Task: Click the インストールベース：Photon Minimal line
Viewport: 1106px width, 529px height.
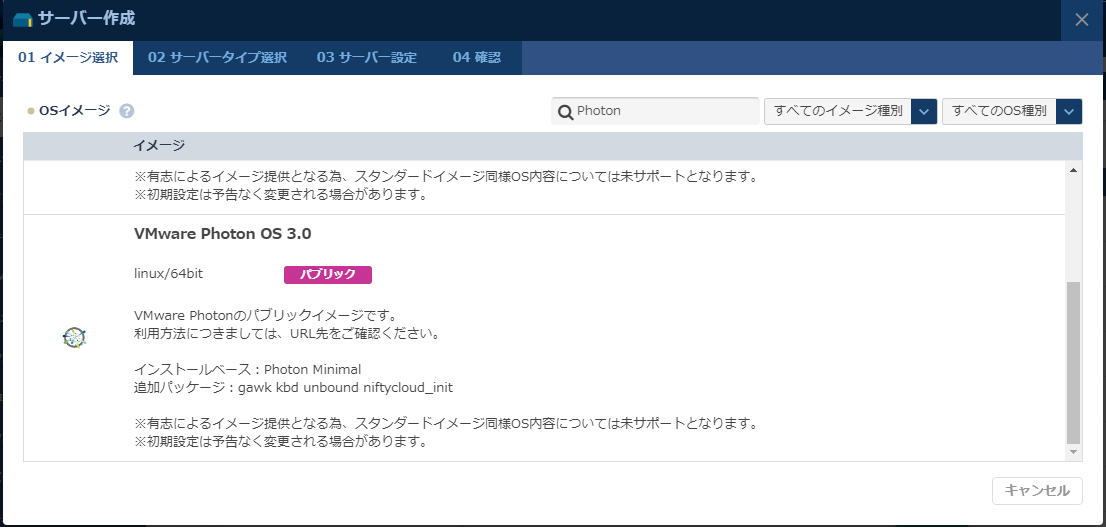Action: (x=248, y=369)
